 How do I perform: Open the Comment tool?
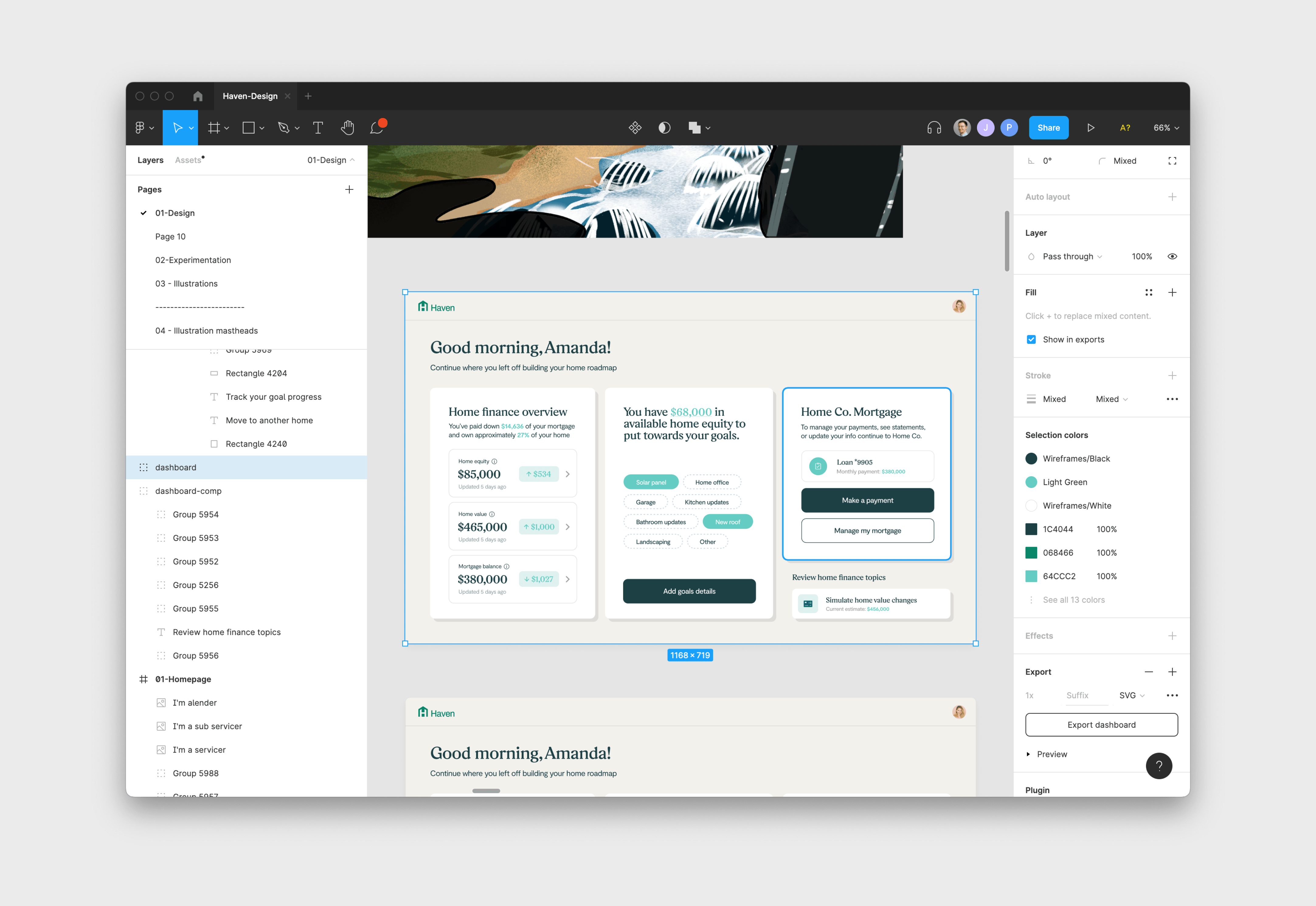(377, 128)
